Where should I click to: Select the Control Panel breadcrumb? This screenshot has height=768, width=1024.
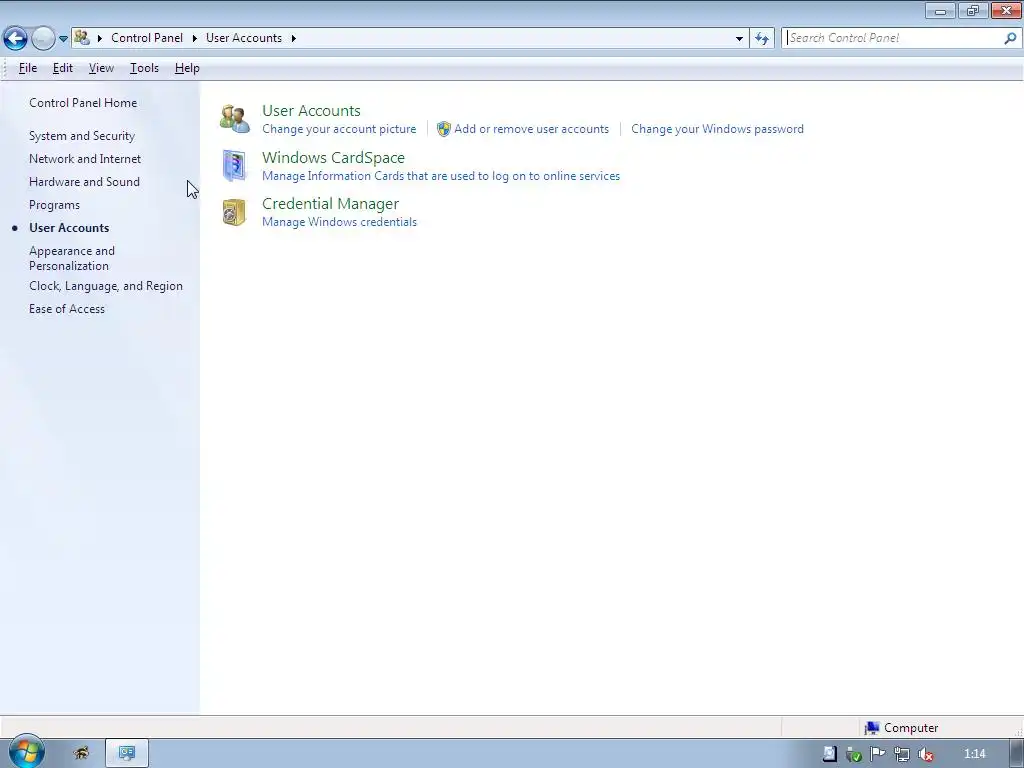point(147,38)
